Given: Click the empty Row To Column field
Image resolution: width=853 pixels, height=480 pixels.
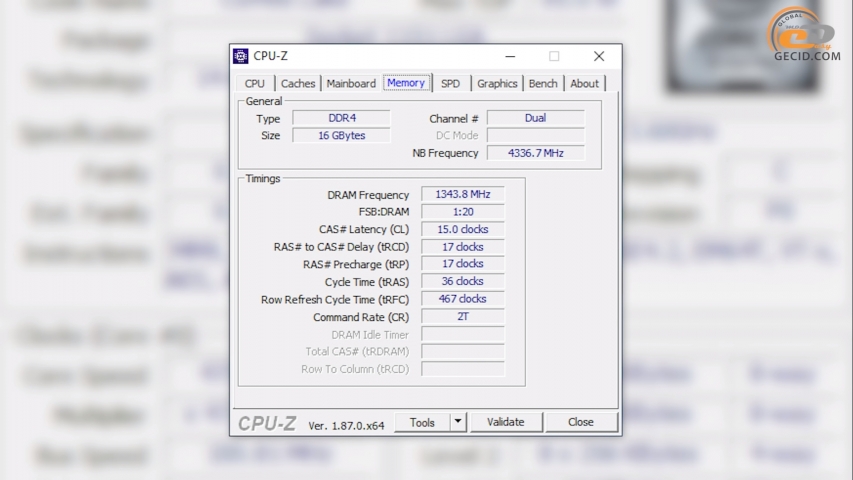Looking at the screenshot, I should point(463,369).
